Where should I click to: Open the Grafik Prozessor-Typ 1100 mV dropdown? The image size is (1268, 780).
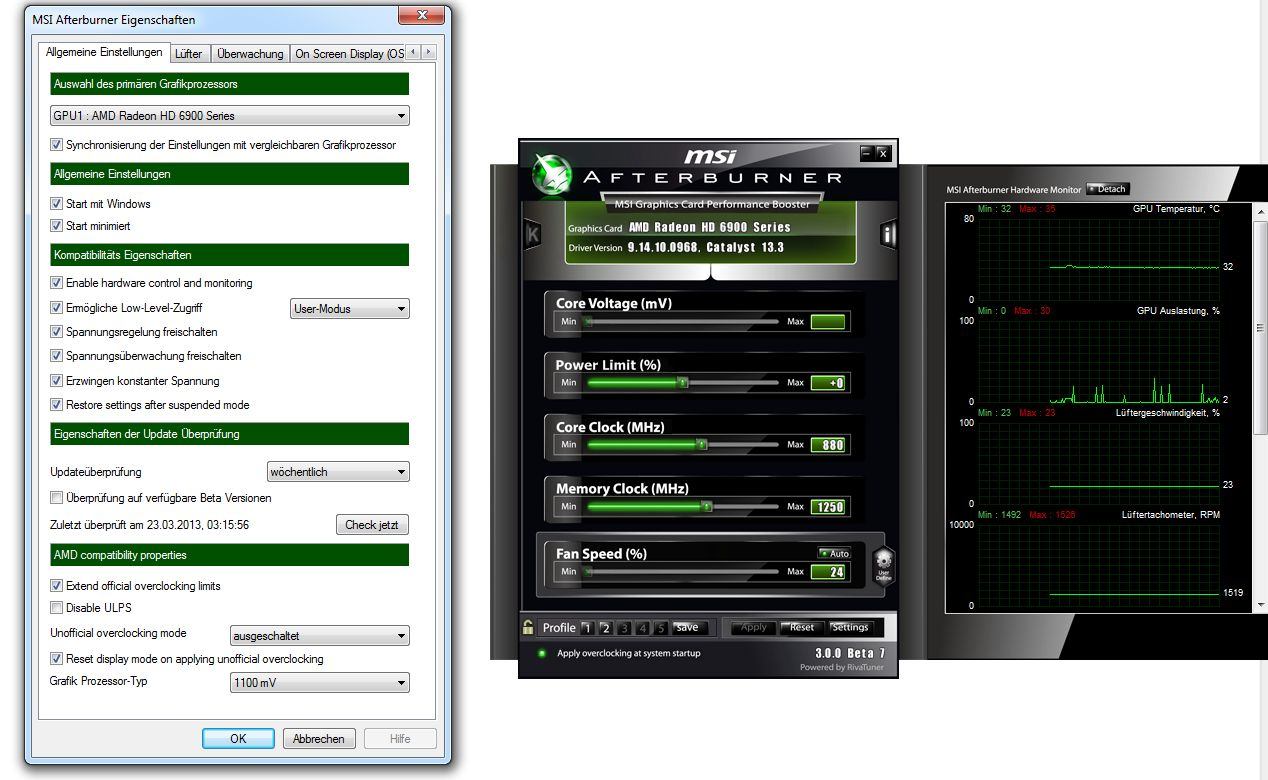(x=319, y=684)
